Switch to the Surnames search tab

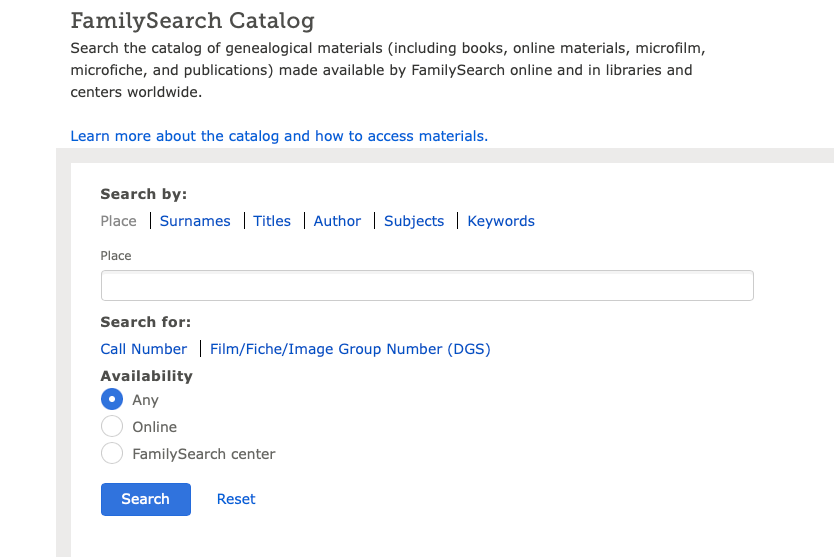tap(195, 221)
